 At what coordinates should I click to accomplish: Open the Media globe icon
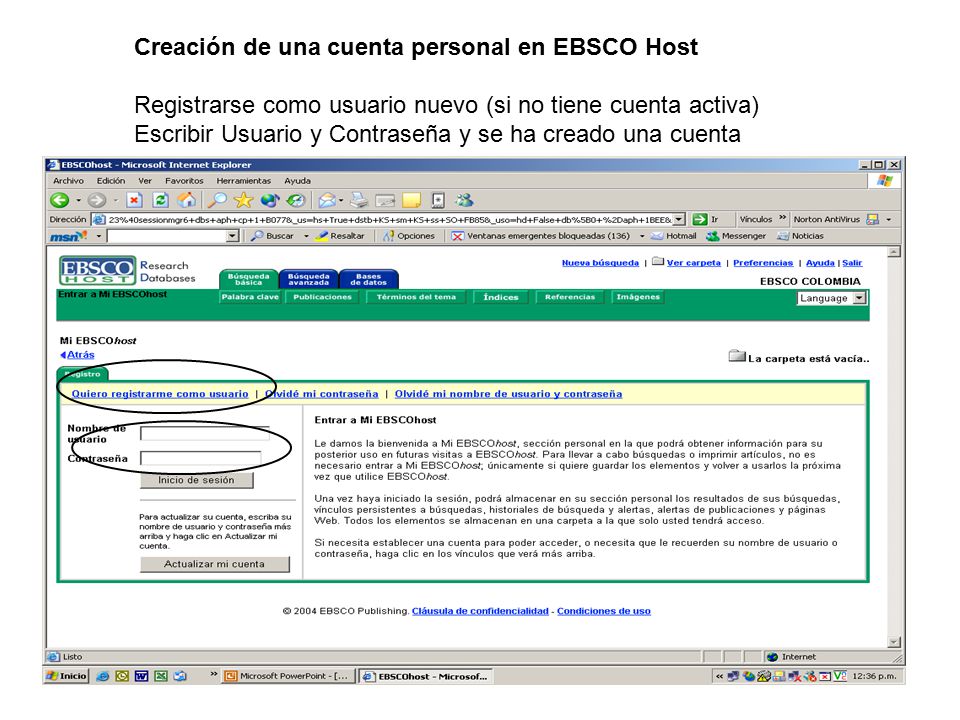pyautogui.click(x=269, y=200)
